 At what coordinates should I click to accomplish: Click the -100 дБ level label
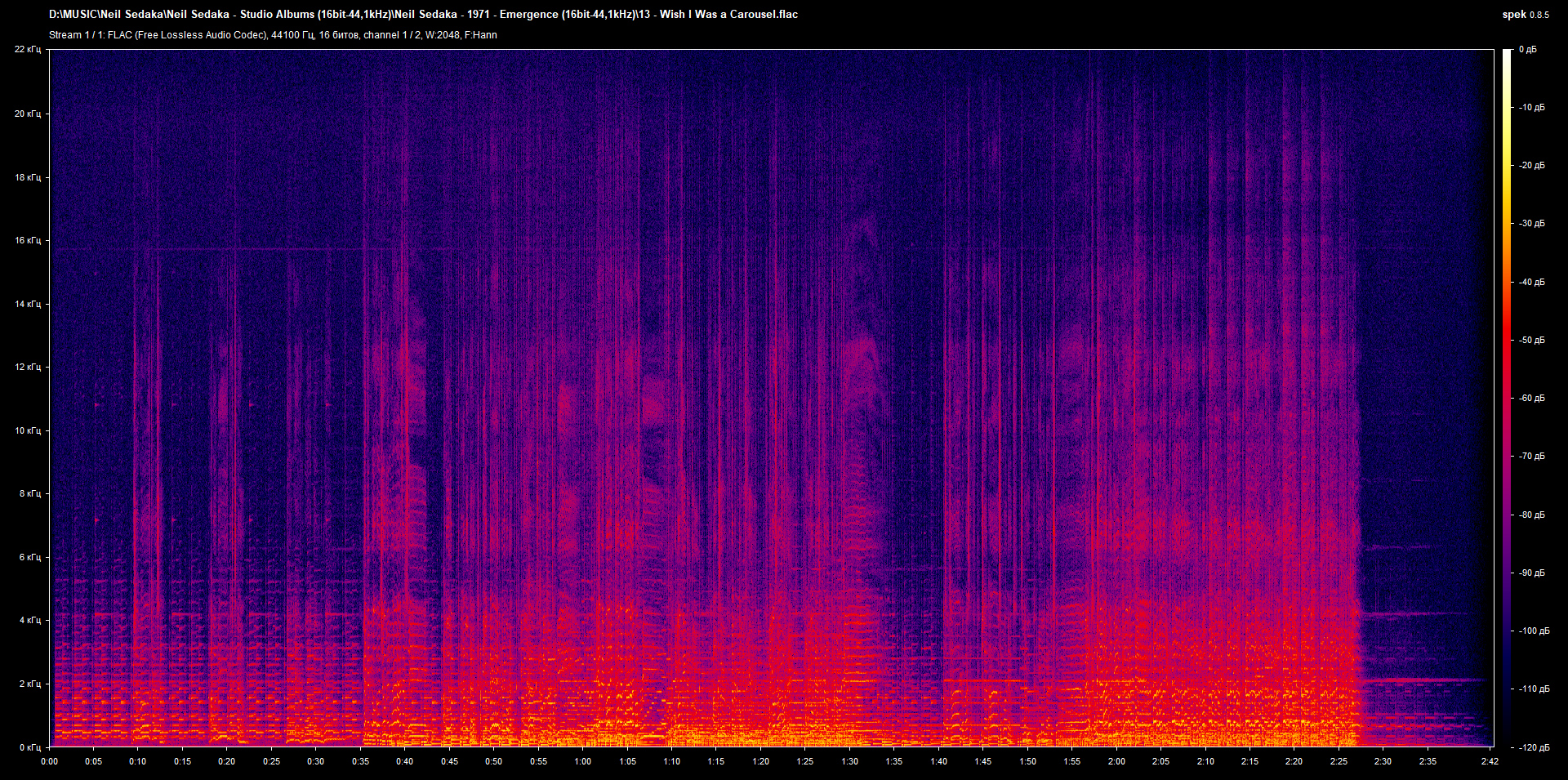[x=1533, y=631]
